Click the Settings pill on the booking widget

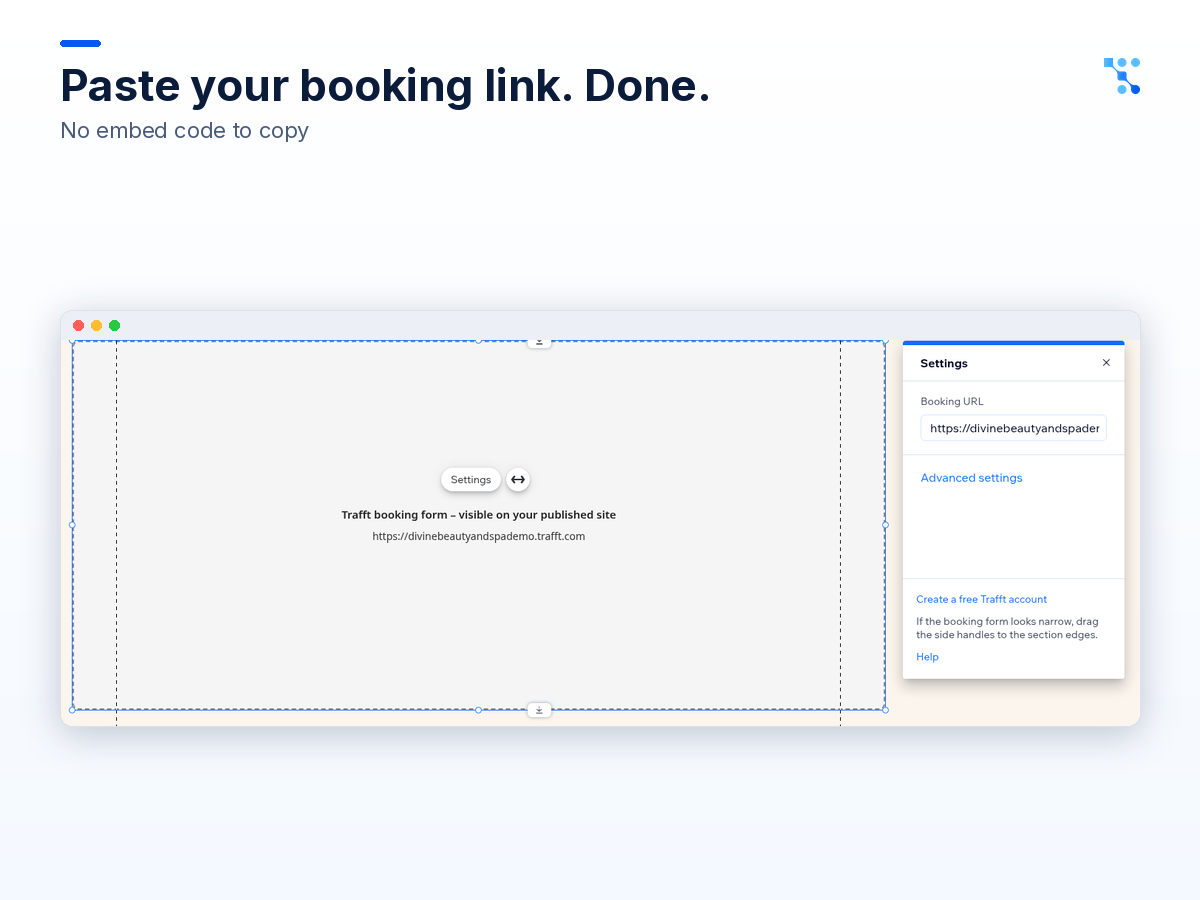pyautogui.click(x=471, y=480)
